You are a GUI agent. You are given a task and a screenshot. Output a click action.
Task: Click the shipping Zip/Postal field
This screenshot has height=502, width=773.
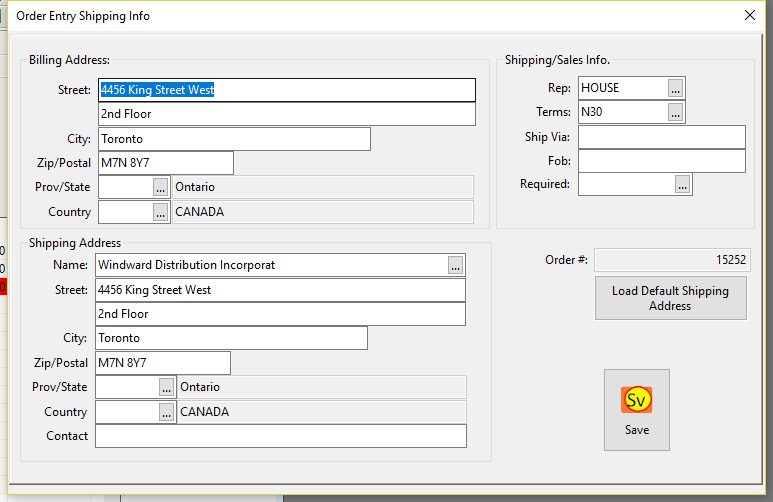pyautogui.click(x=162, y=363)
